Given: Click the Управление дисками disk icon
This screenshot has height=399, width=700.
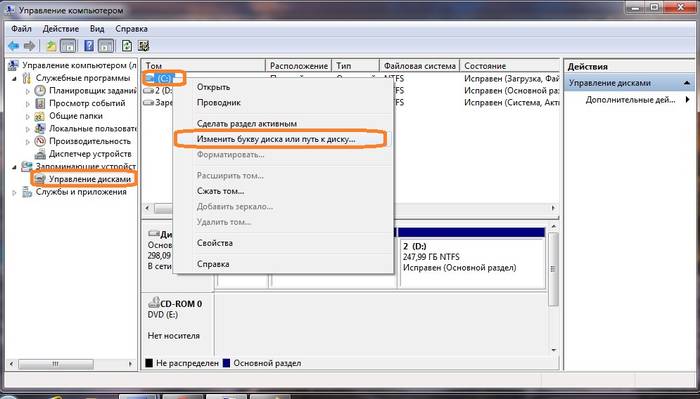Looking at the screenshot, I should (x=40, y=179).
